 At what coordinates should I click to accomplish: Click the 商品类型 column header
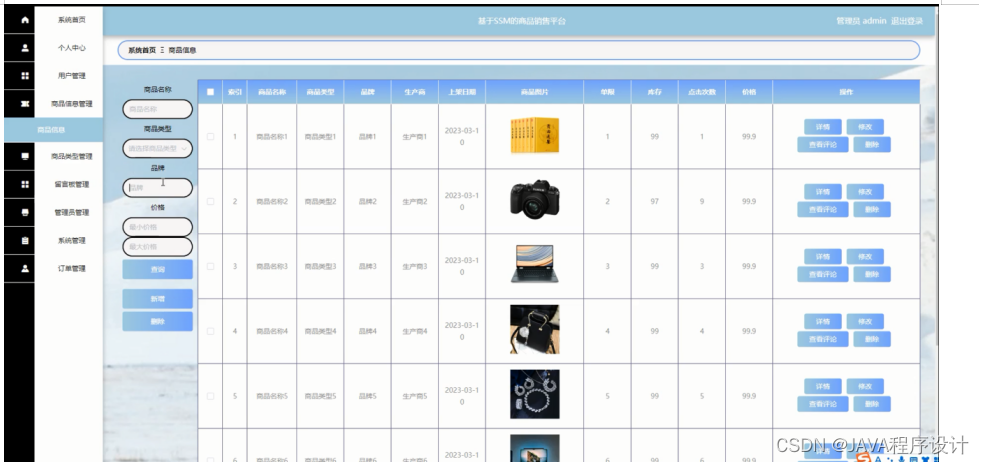click(320, 92)
